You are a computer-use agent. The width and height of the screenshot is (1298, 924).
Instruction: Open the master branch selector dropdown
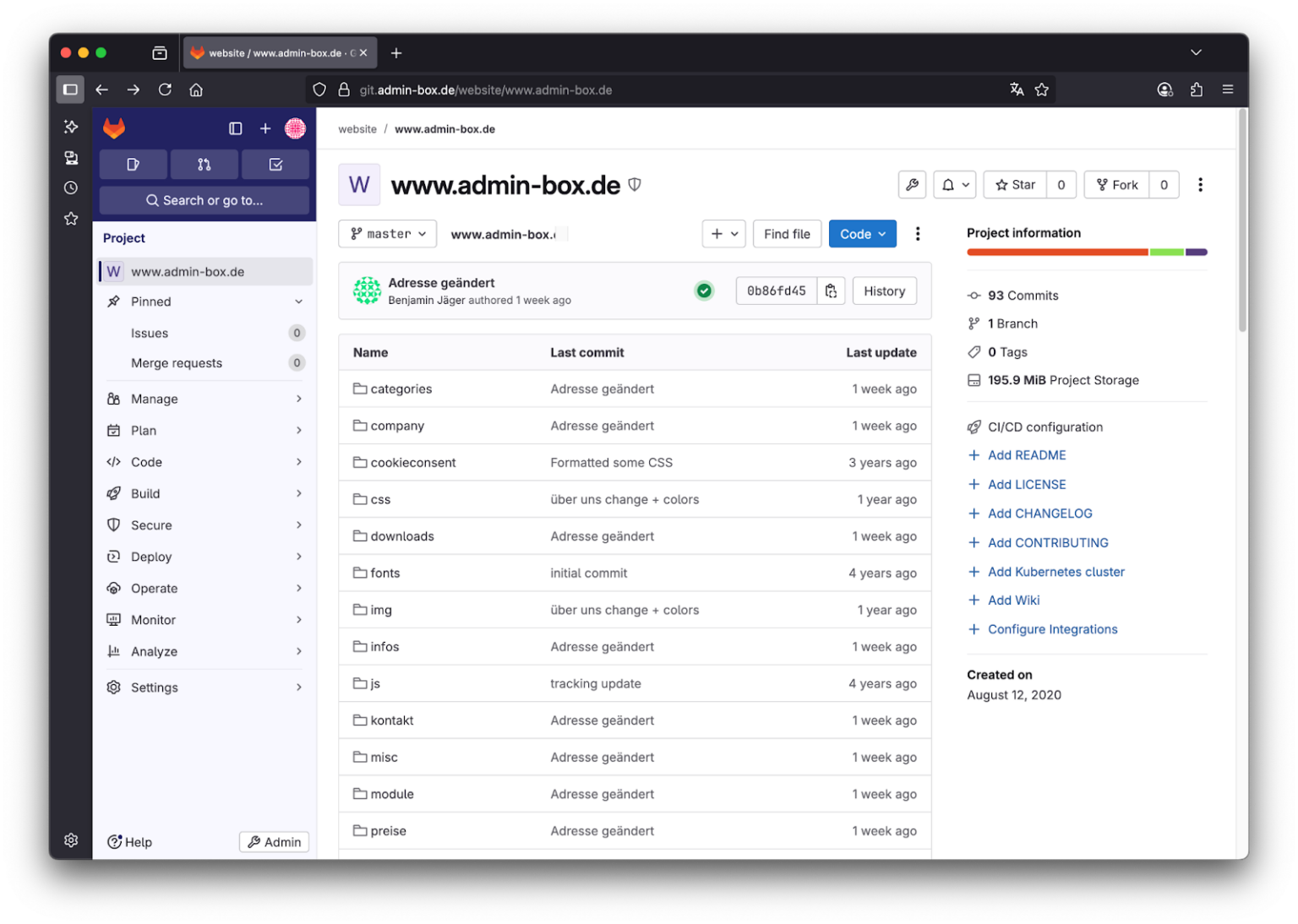[388, 234]
